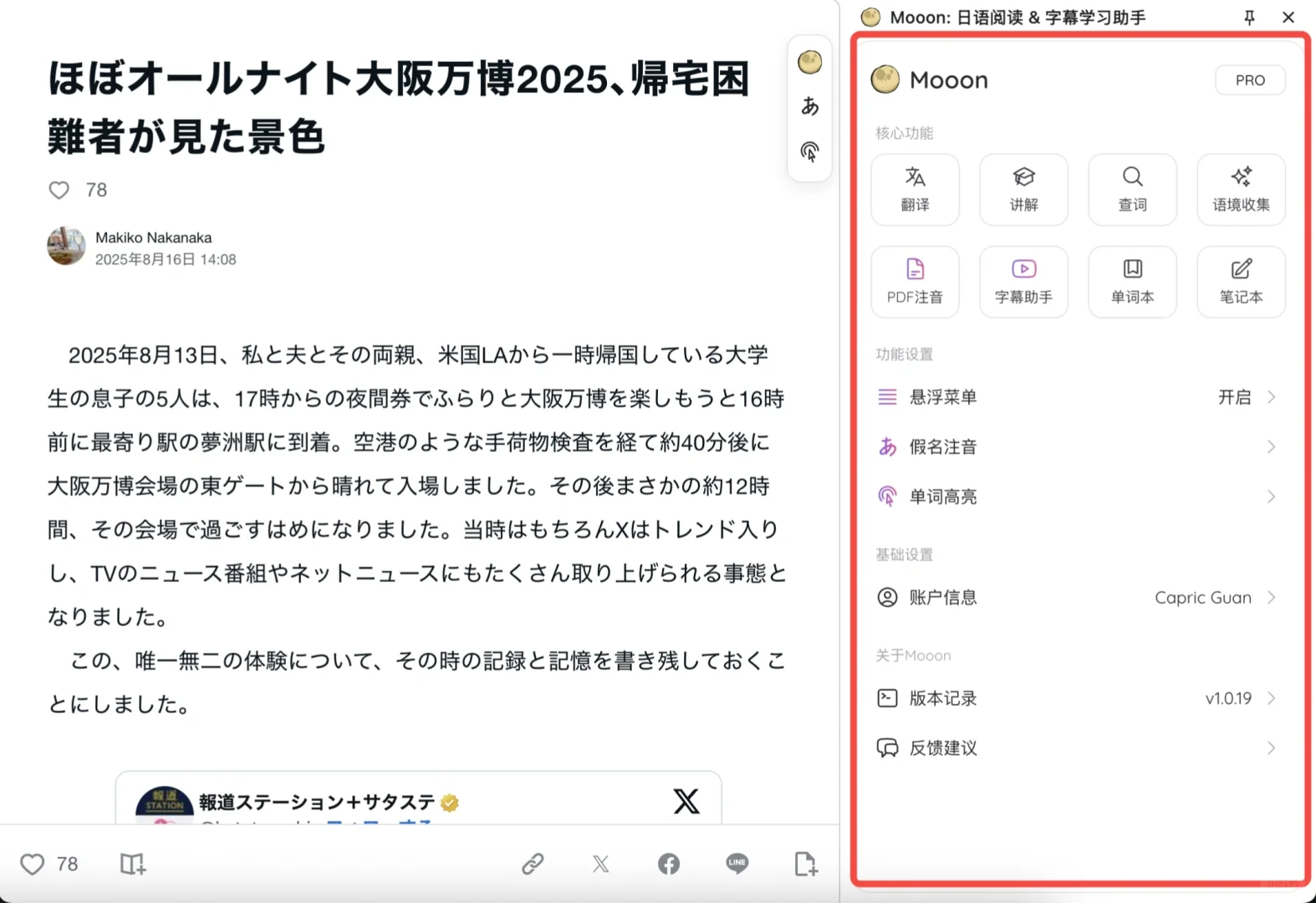Copy article link with chain icon
This screenshot has width=1316, height=903.
(x=533, y=864)
